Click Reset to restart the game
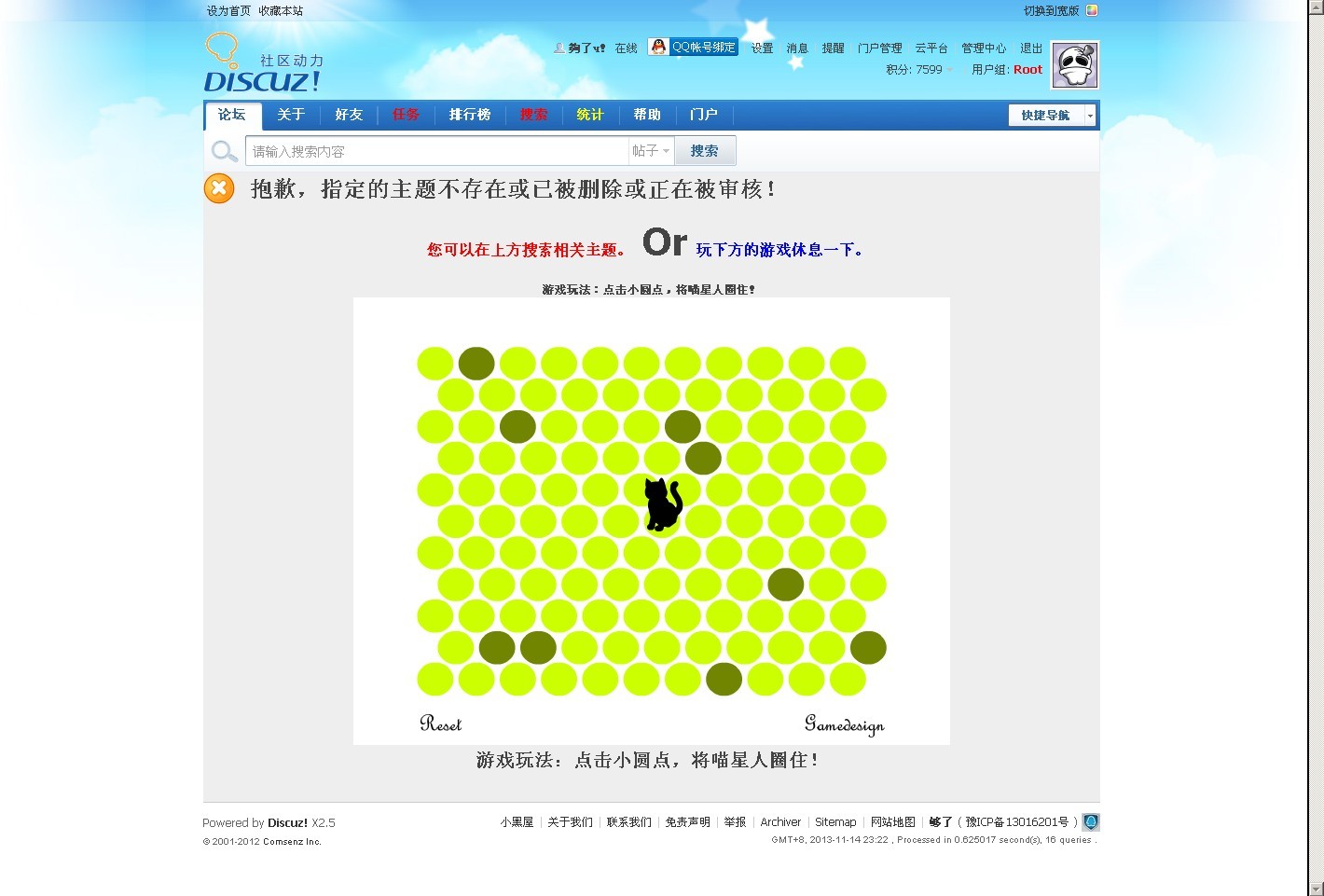The height and width of the screenshot is (896, 1324). (440, 724)
